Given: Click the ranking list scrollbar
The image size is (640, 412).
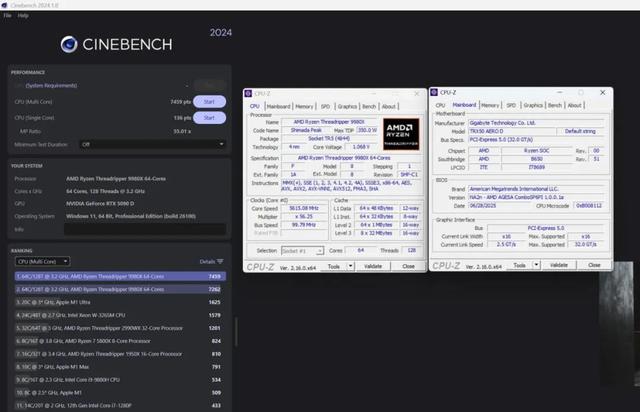Looking at the screenshot, I should 236,332.
